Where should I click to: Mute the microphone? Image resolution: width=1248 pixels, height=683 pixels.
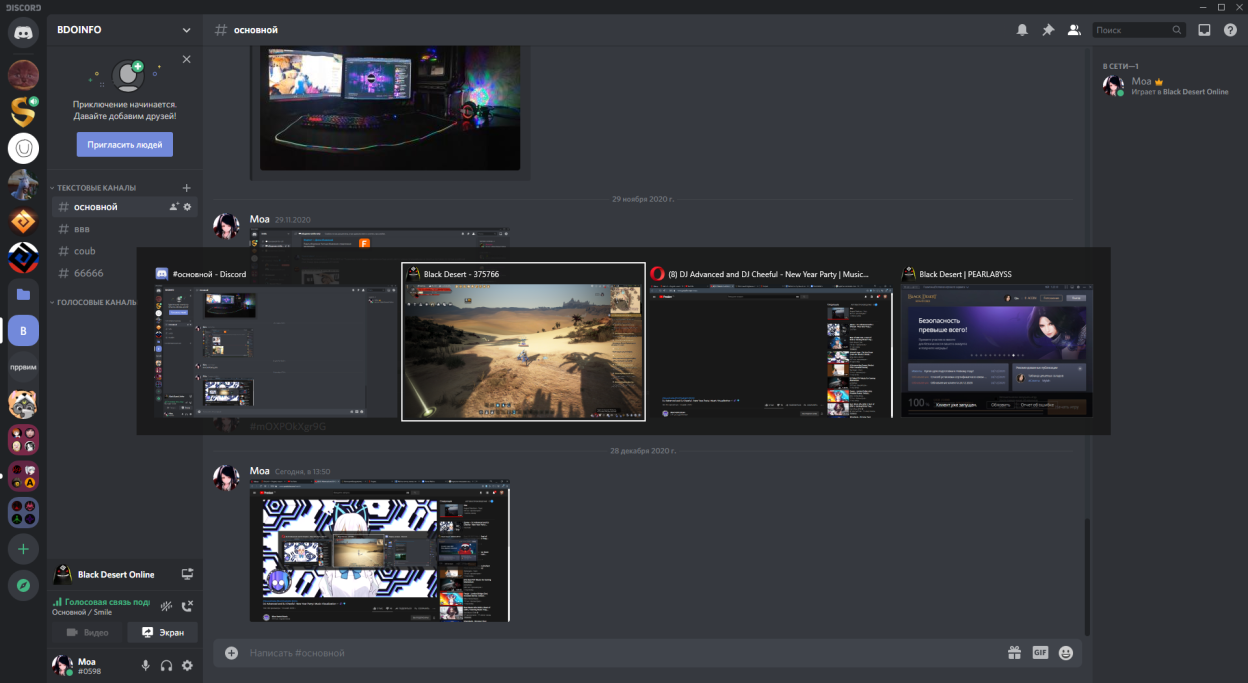pos(146,666)
